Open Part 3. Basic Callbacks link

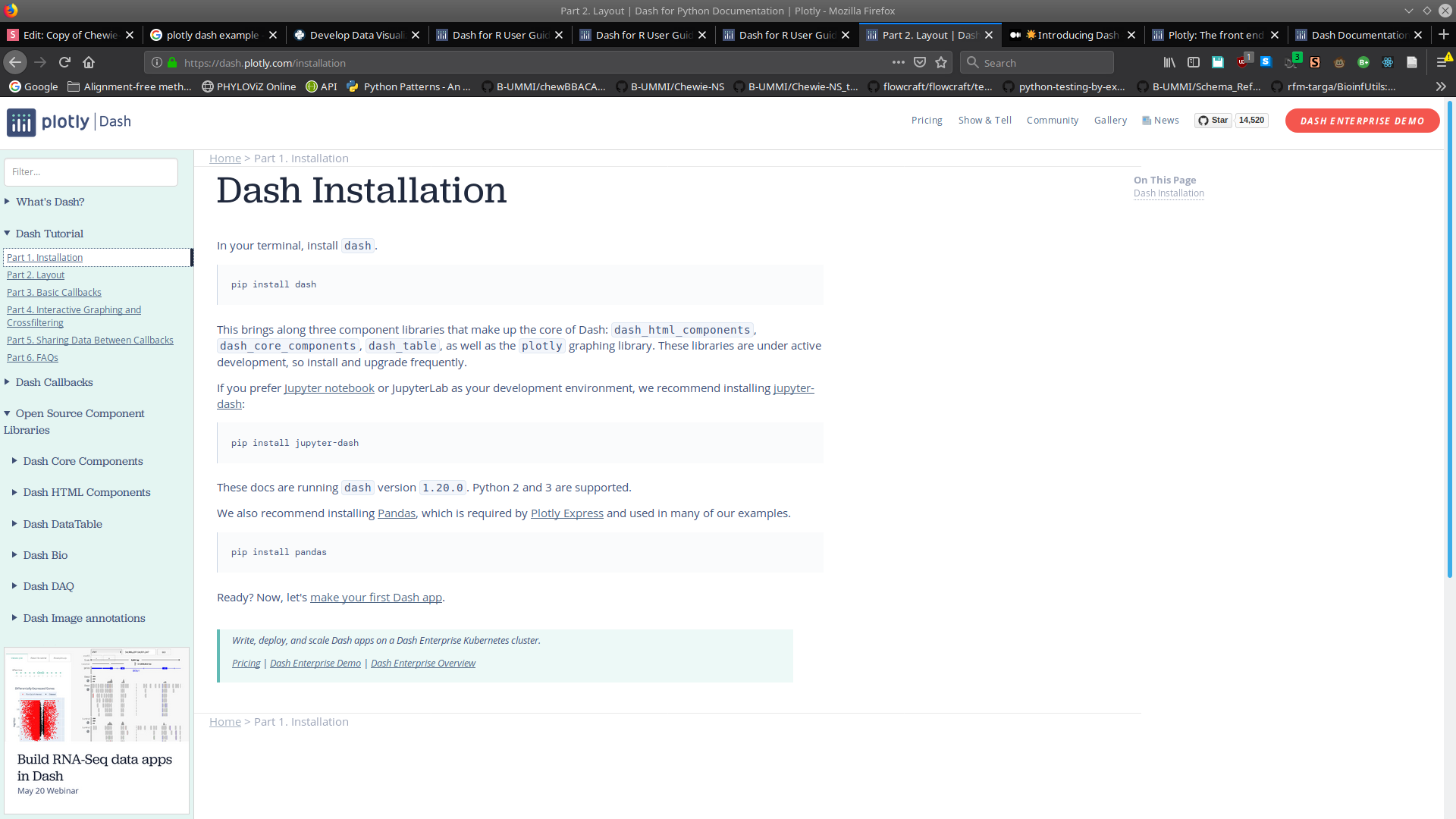pos(54,293)
